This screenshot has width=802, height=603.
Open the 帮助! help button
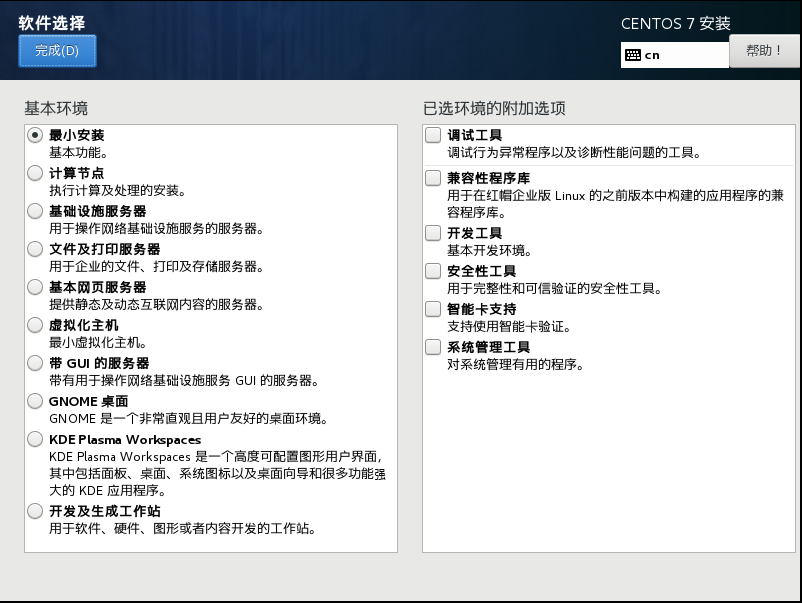tap(764, 51)
